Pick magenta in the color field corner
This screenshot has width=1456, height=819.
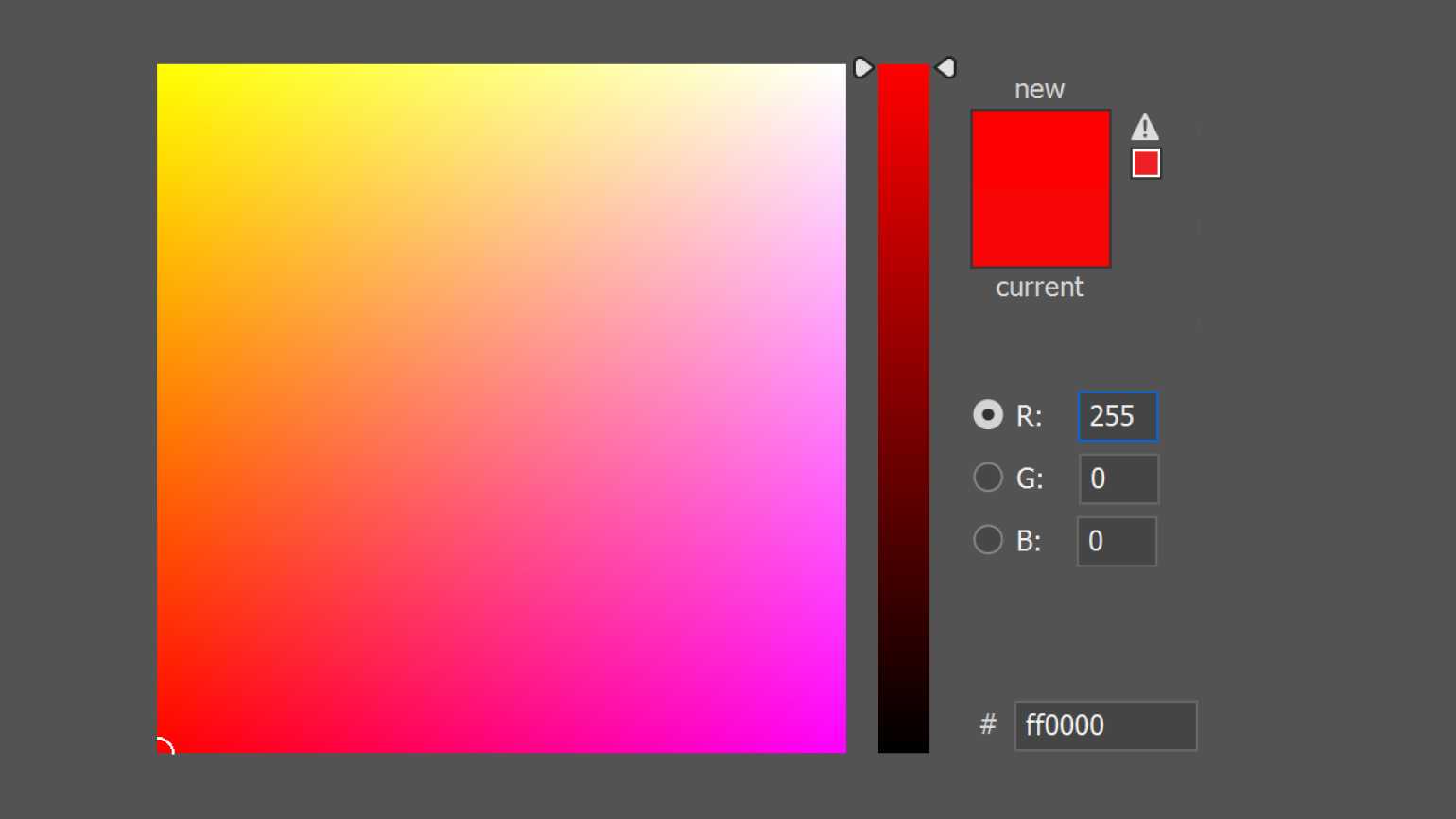click(x=842, y=749)
